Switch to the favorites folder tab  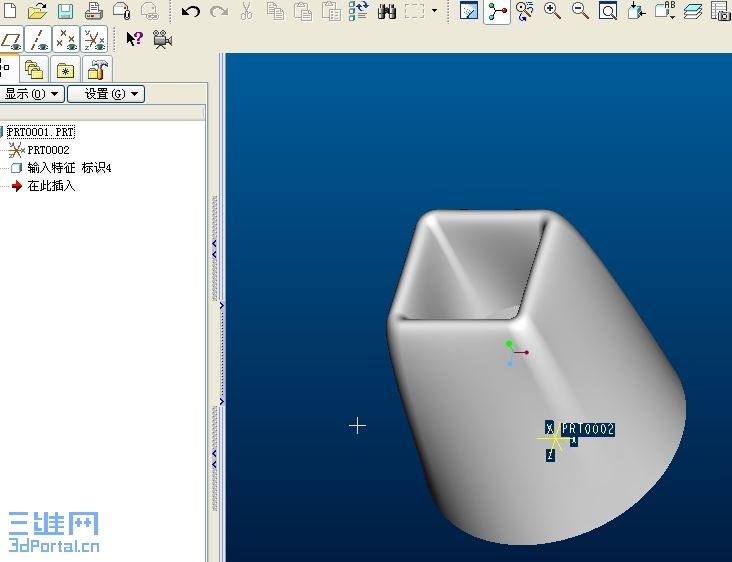(65, 70)
